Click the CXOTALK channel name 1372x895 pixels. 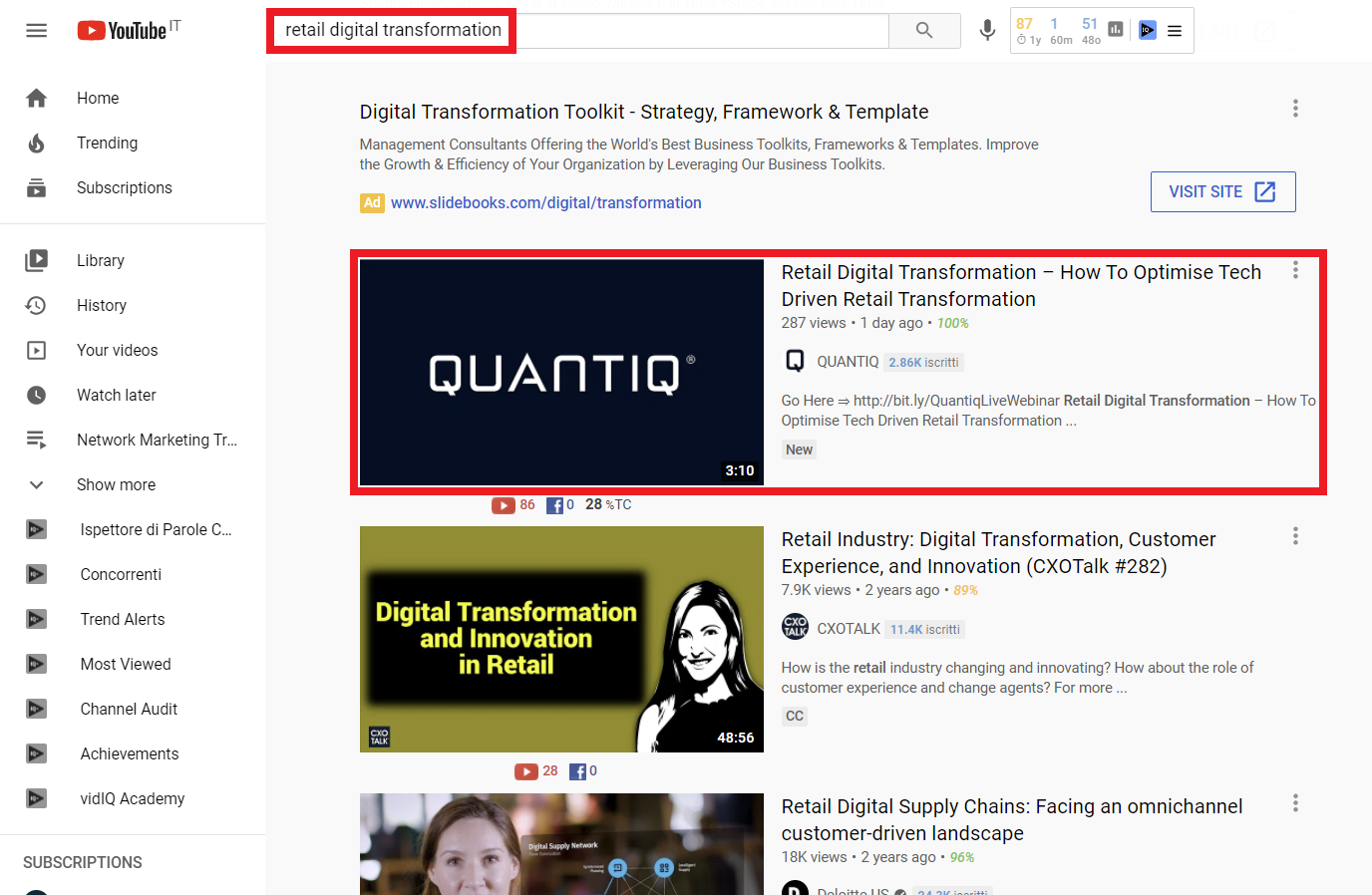(849, 629)
